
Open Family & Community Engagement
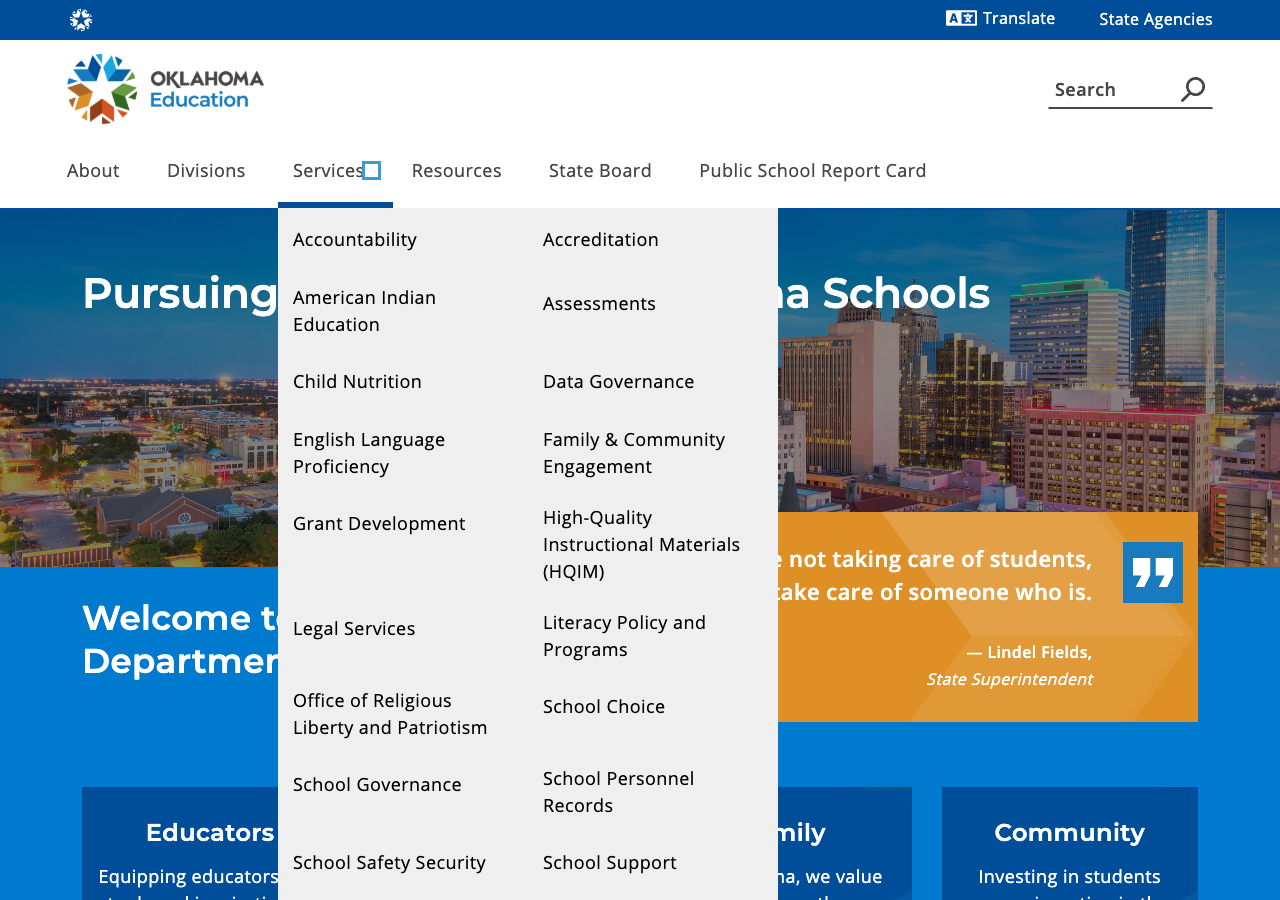click(634, 453)
